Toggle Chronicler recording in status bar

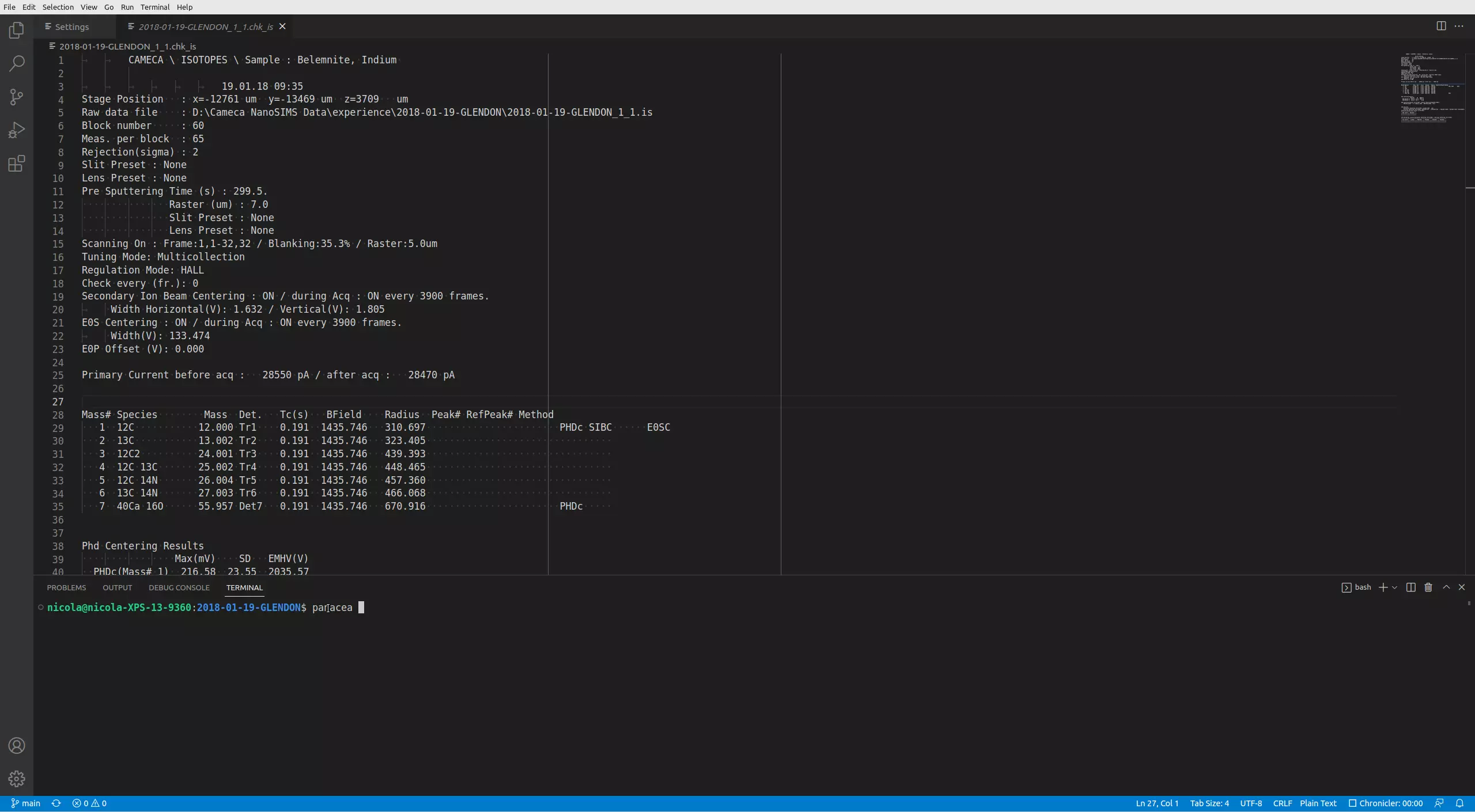coord(1386,803)
